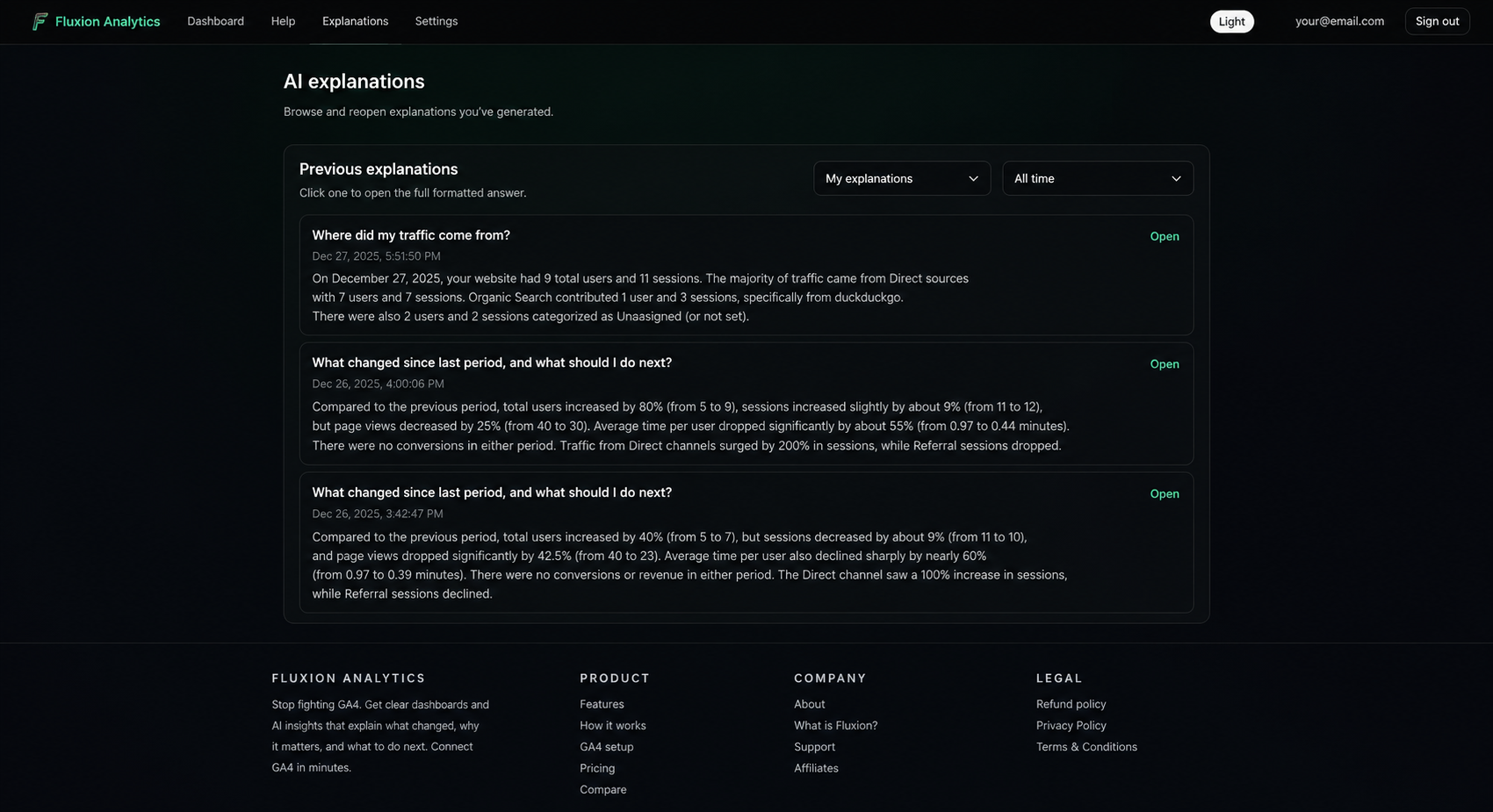Click the Sign out button

pos(1437,21)
